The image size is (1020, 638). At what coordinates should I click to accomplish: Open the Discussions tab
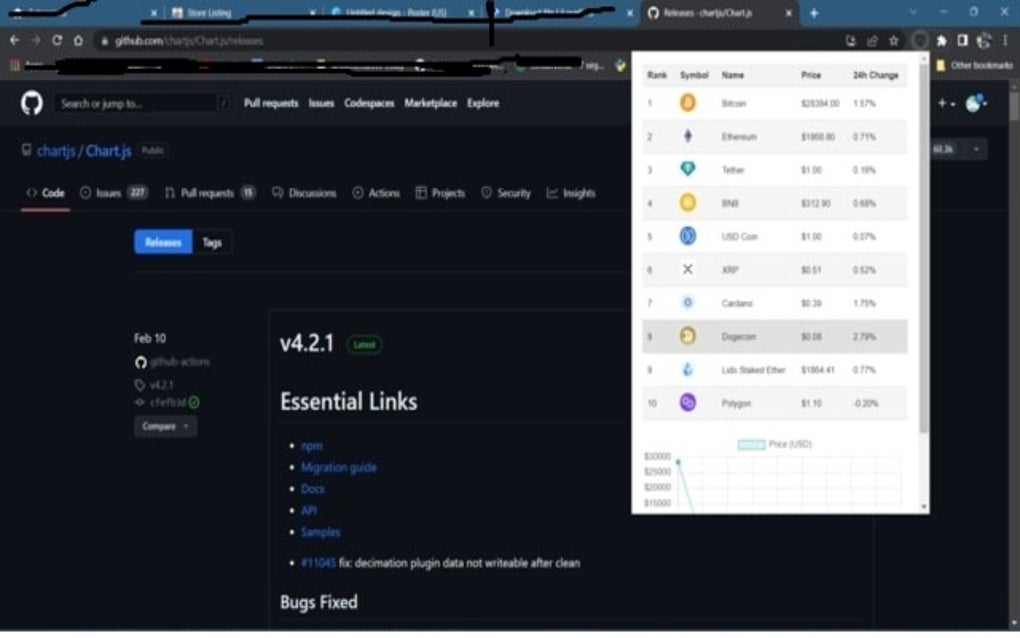pyautogui.click(x=304, y=193)
